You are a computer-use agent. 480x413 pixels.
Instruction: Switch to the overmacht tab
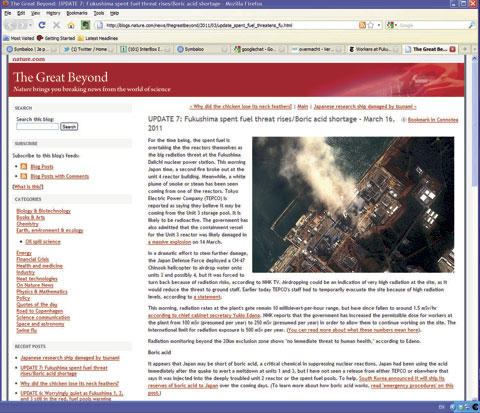(x=317, y=49)
